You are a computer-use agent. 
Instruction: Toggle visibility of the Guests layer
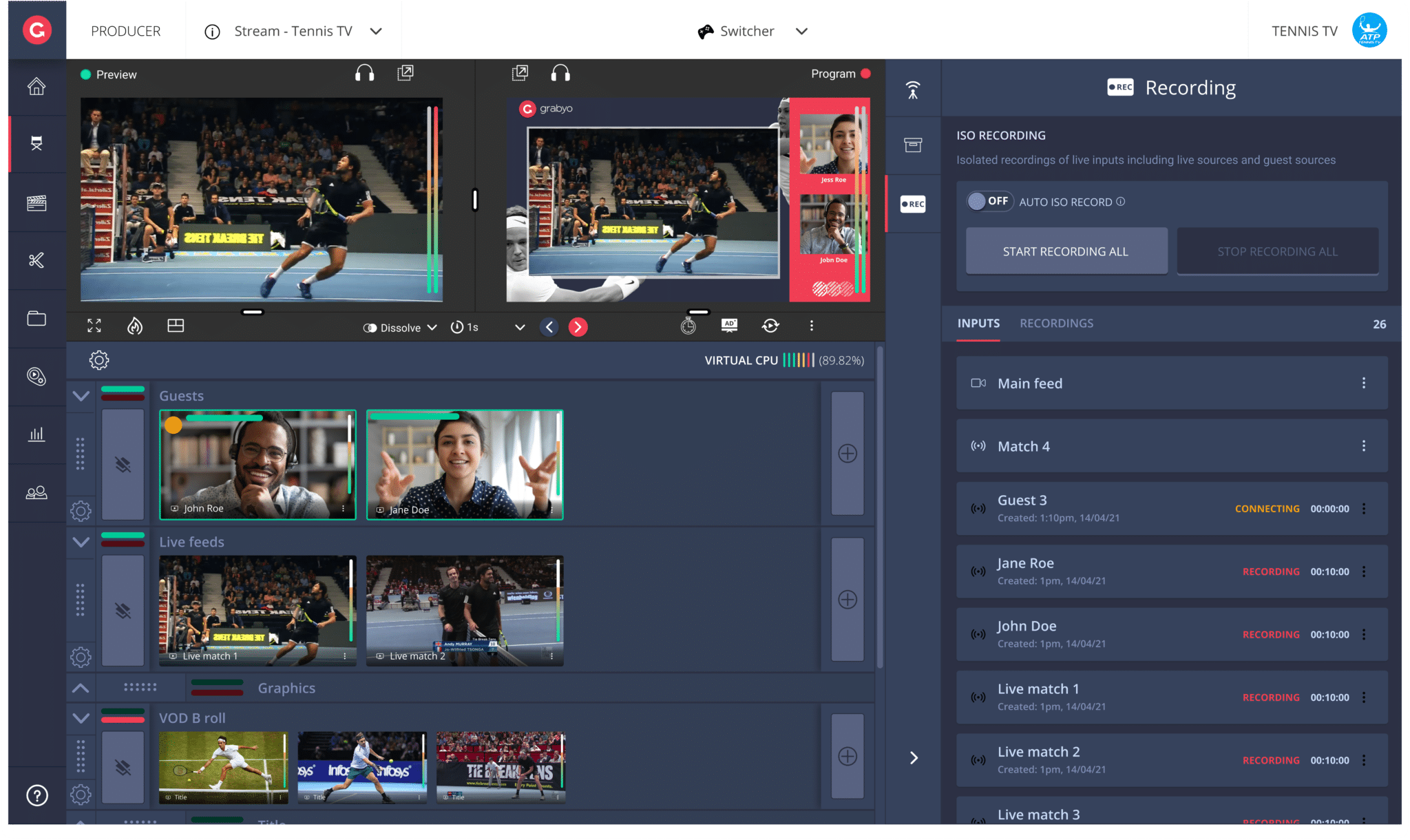tap(123, 465)
